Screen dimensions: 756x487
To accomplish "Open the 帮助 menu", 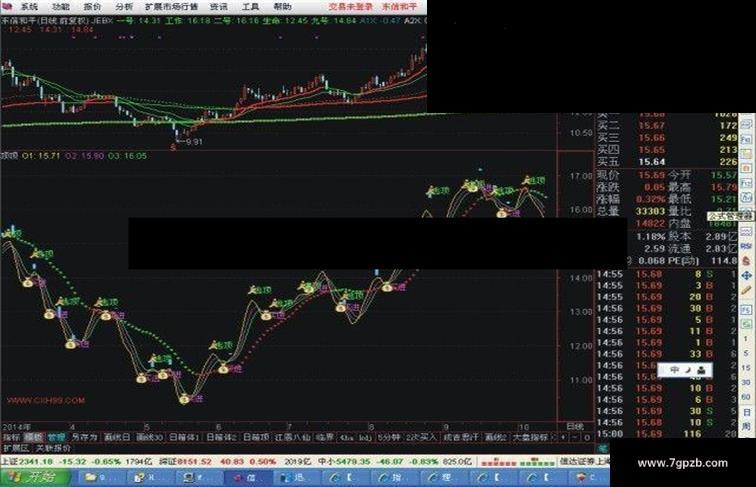I will tap(282, 7).
